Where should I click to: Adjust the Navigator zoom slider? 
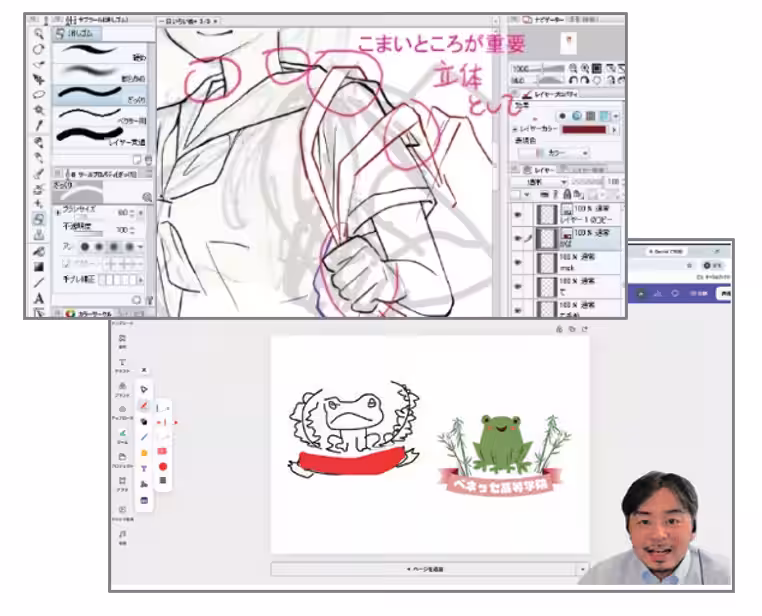(x=548, y=68)
